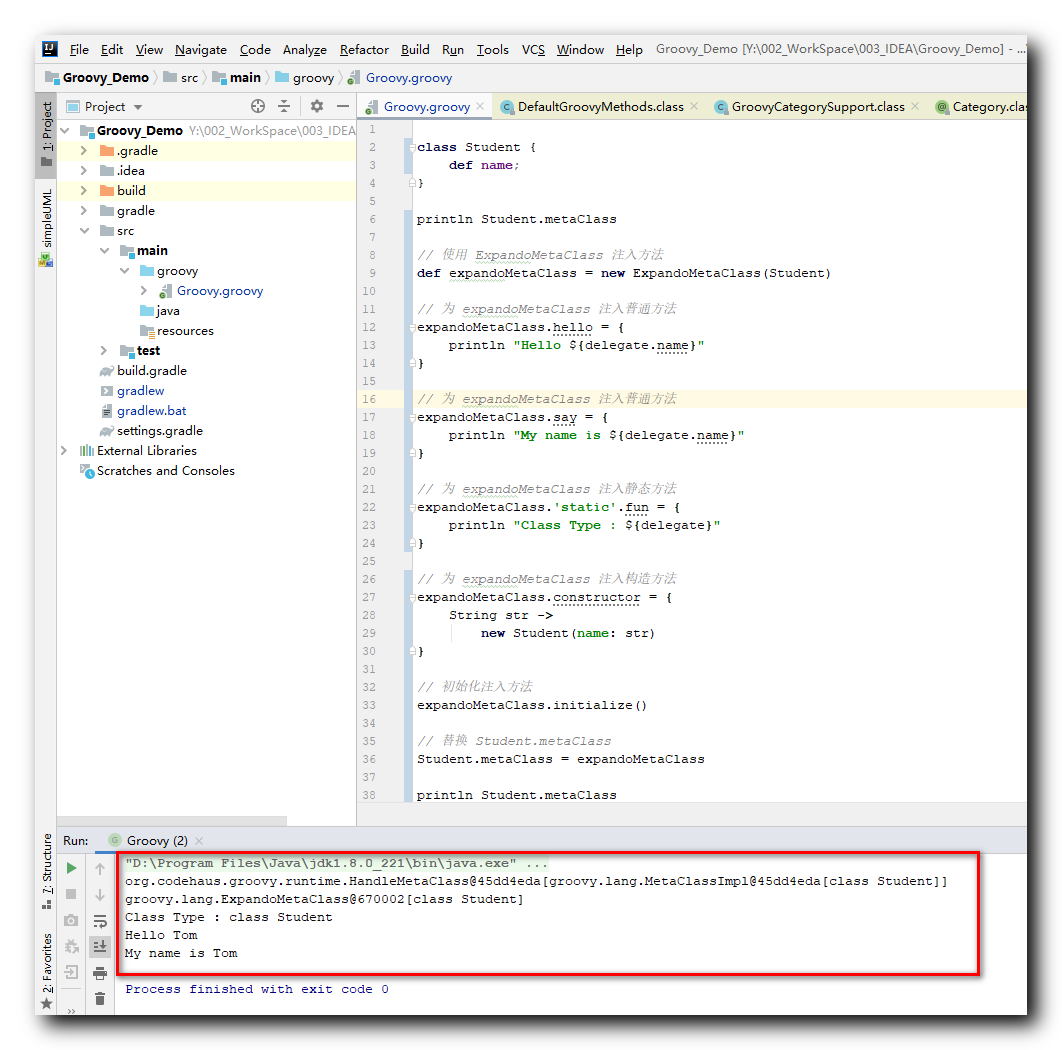
Task: Open the Project view dropdown
Action: (x=138, y=107)
